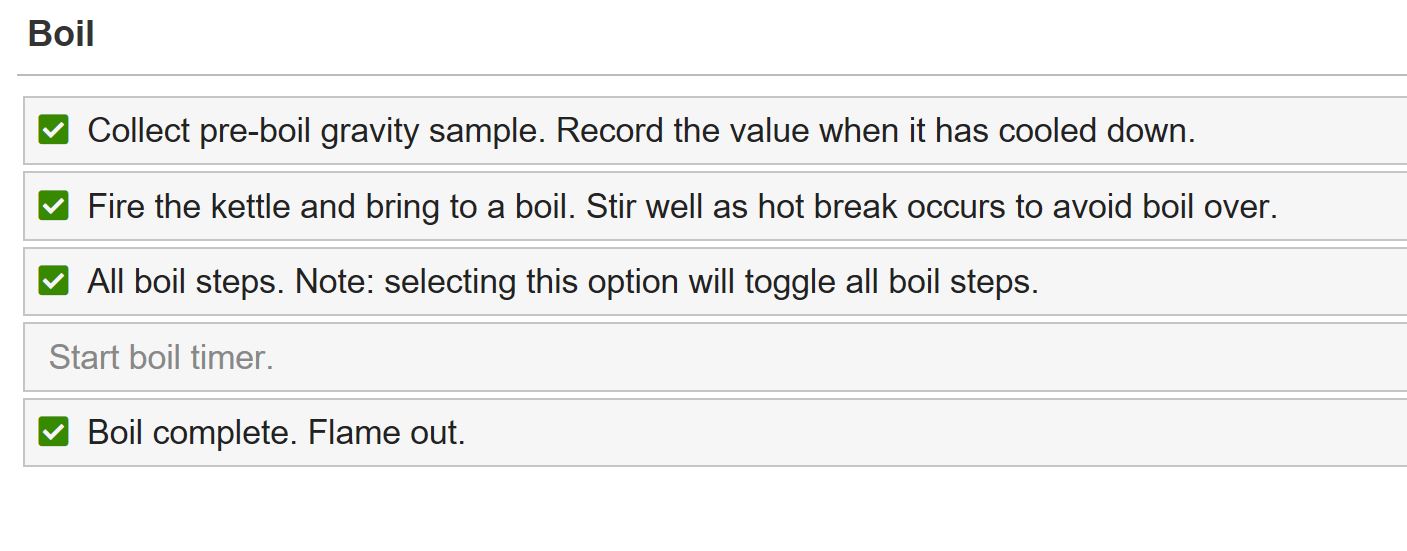Uncheck the pre-boil gravity sample checkbox

tap(53, 130)
